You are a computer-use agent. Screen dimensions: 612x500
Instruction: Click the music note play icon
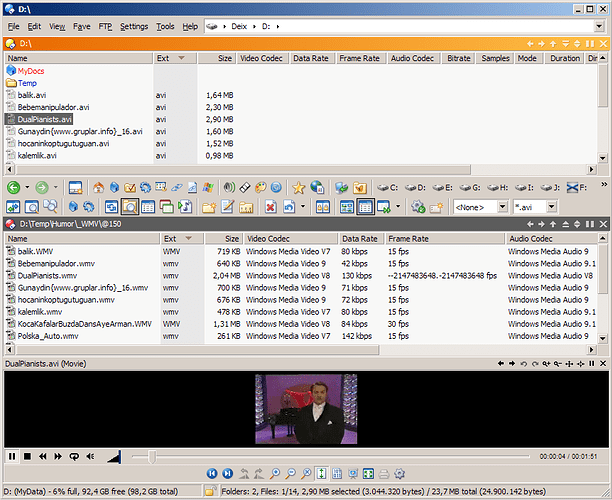(x=185, y=207)
